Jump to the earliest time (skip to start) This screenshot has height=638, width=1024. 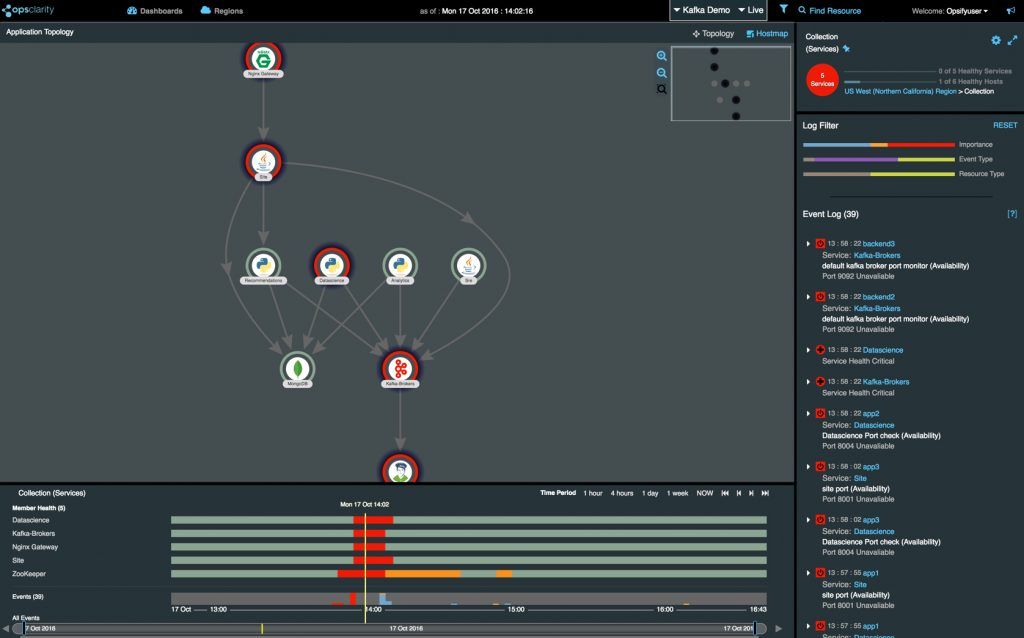(725, 493)
